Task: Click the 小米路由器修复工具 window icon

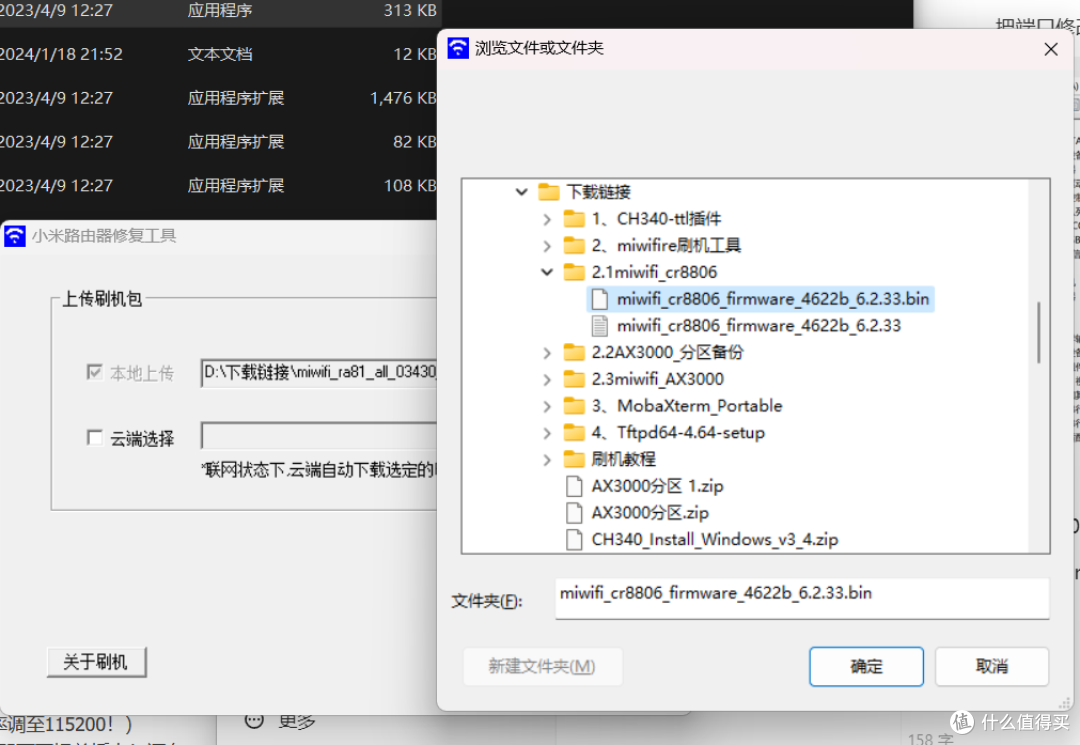Action: pyautogui.click(x=14, y=236)
